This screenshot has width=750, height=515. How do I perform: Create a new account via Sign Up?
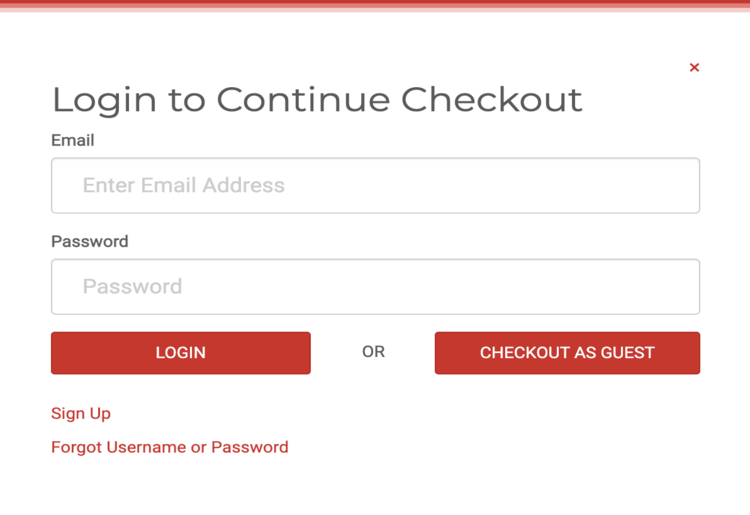(81, 414)
